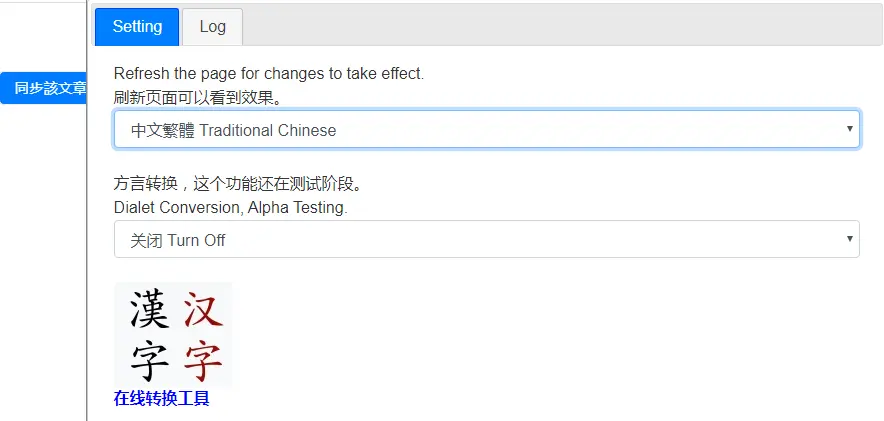The width and height of the screenshot is (884, 421).
Task: Click the arrow on the 中文繁體 select
Action: click(849, 129)
